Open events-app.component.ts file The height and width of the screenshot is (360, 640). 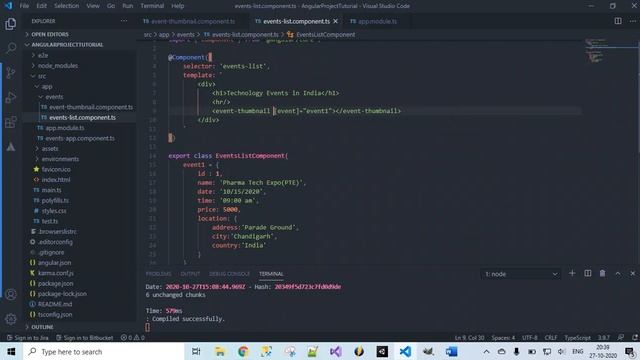pyautogui.click(x=80, y=138)
